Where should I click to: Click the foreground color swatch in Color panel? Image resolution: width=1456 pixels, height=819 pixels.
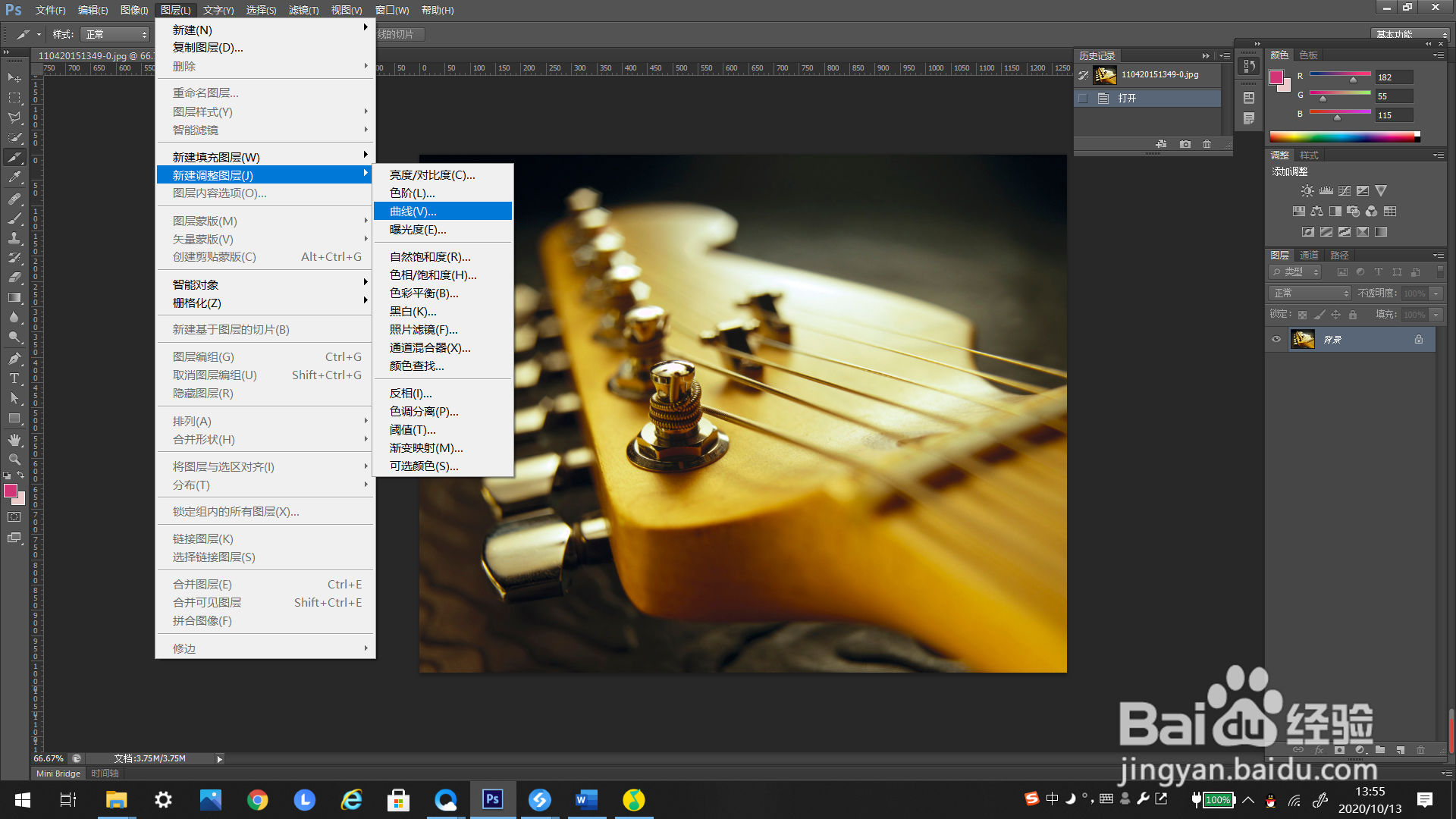coord(1276,77)
